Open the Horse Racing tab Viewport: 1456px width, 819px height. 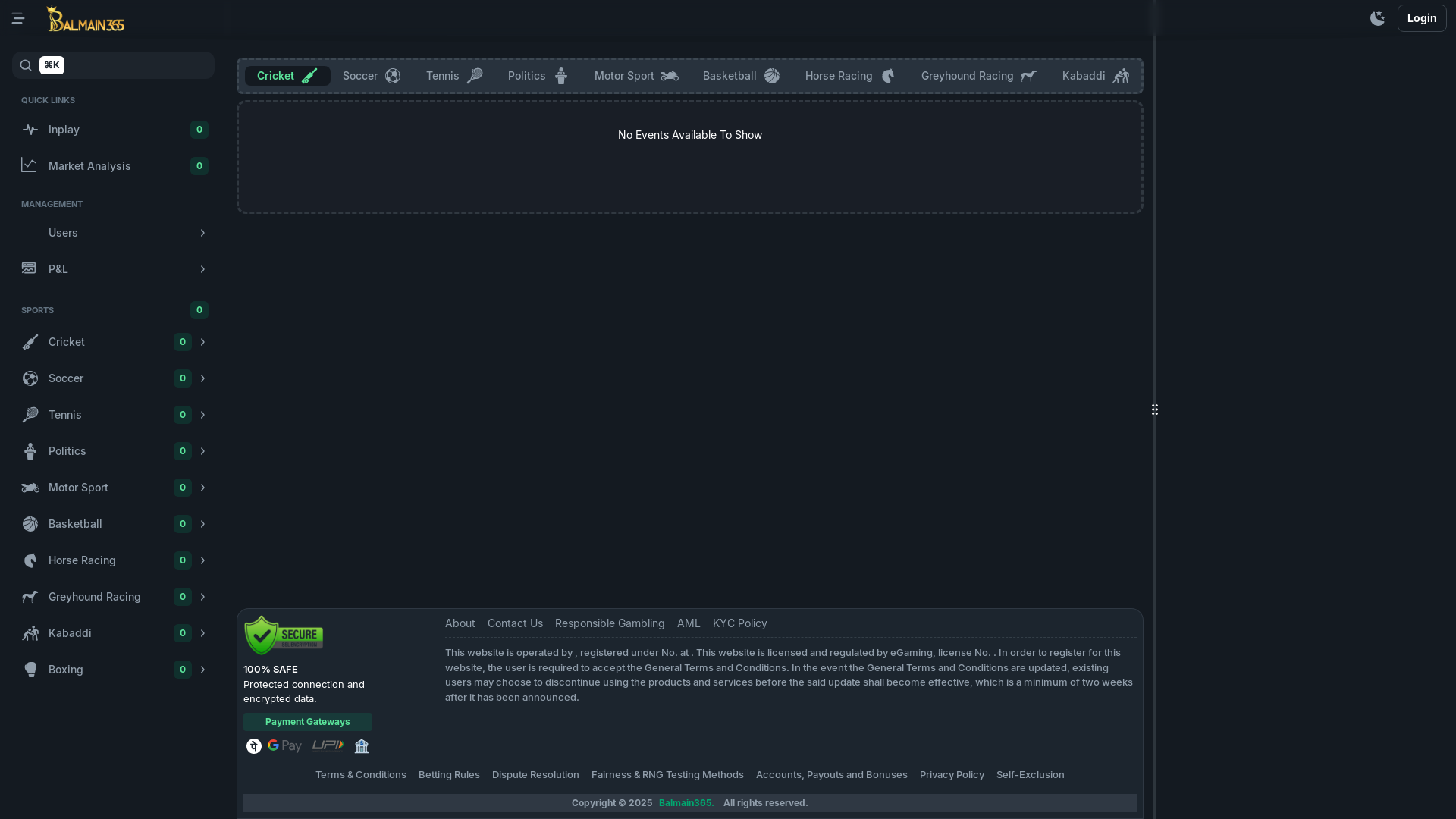849,76
